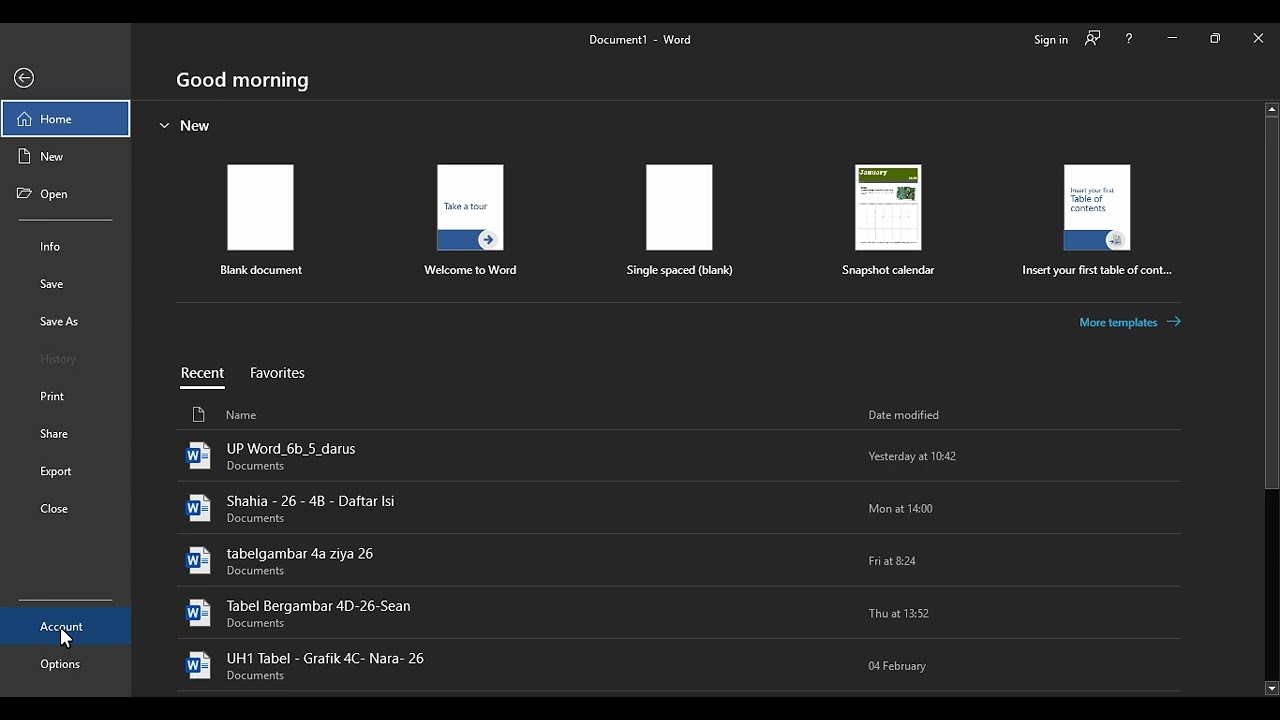Click Word icon for UP Word_6b_5_darus

point(198,456)
